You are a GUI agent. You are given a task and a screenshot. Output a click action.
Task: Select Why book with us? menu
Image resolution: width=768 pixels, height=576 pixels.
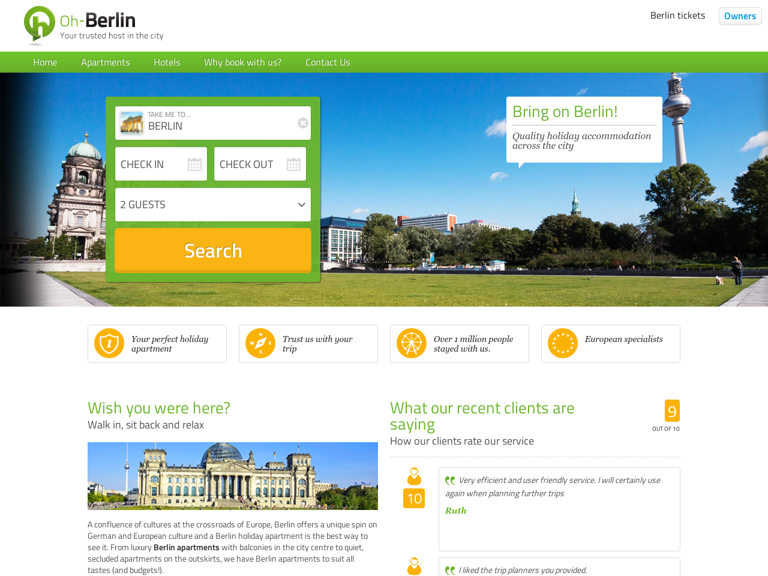tap(243, 62)
